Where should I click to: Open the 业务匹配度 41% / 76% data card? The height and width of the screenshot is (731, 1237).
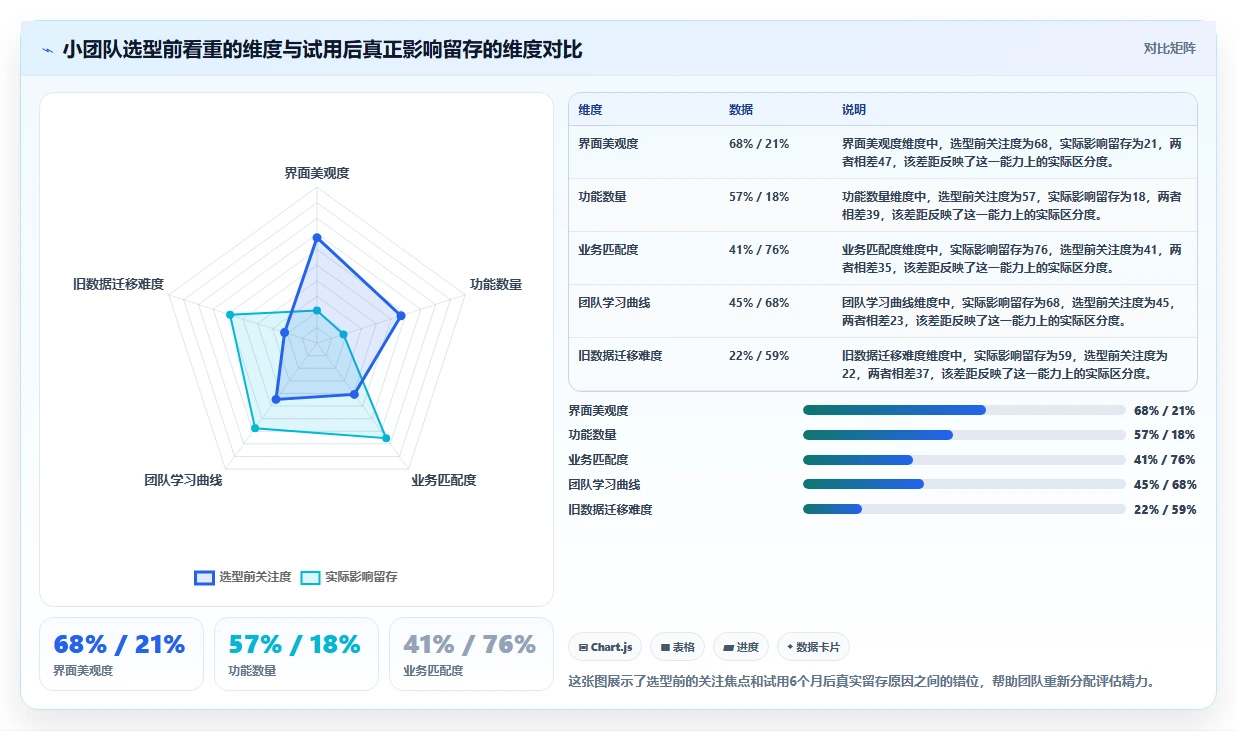471,654
